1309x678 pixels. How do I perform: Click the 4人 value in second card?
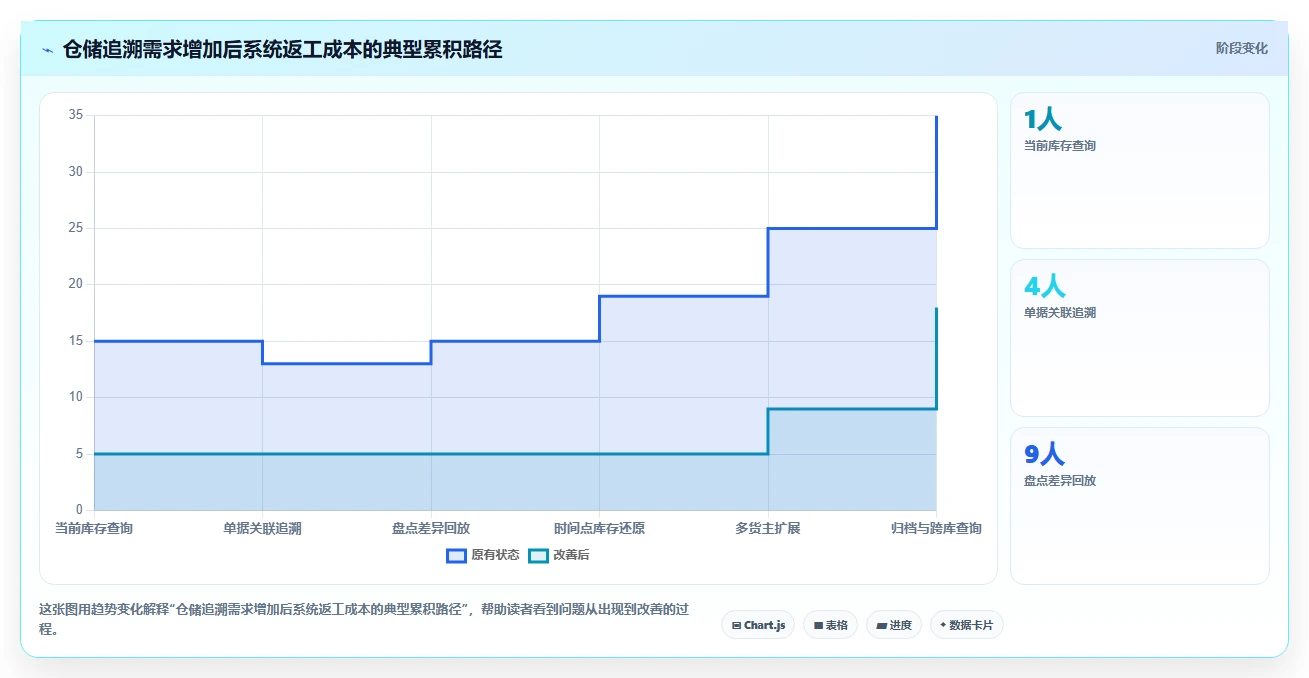[x=1044, y=287]
